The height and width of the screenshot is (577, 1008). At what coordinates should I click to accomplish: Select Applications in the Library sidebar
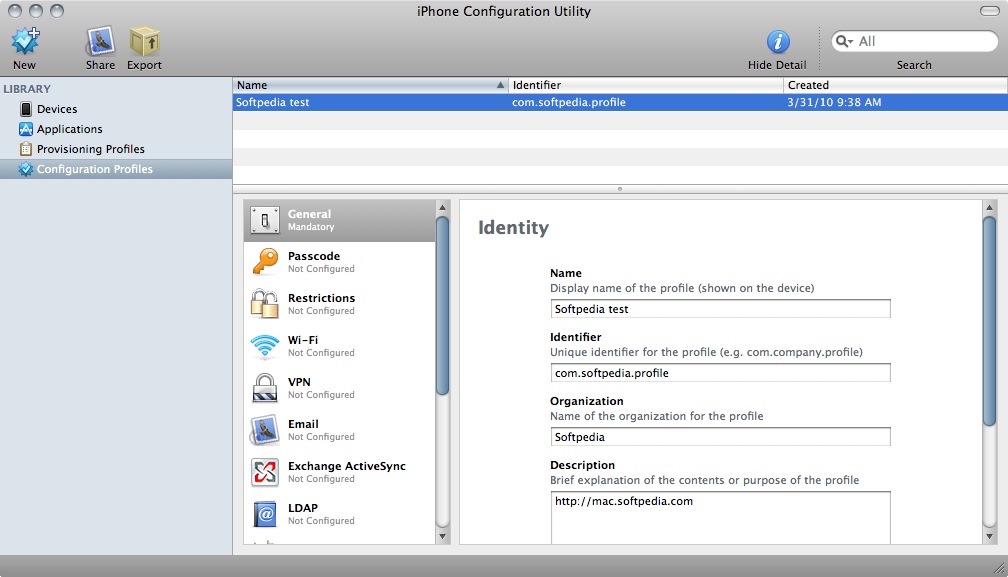(116, 129)
